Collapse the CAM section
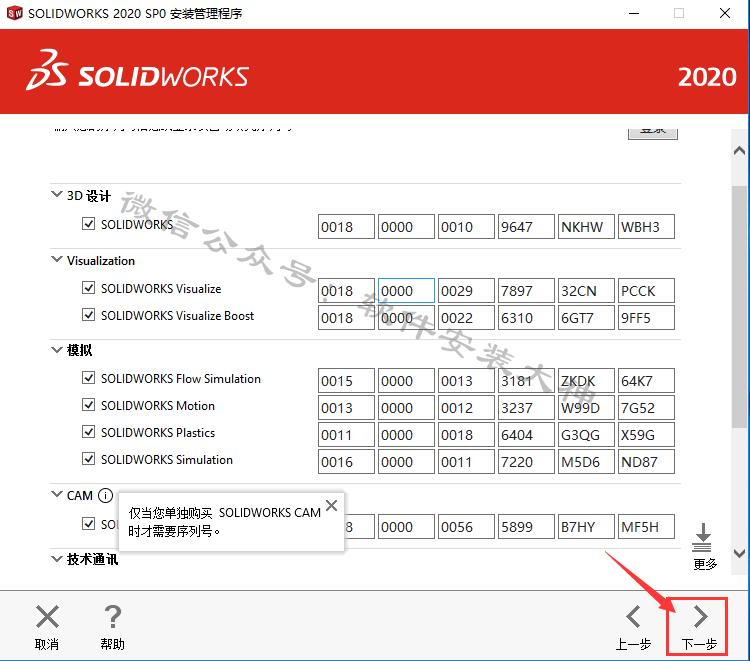This screenshot has height=661, width=750. click(x=57, y=494)
